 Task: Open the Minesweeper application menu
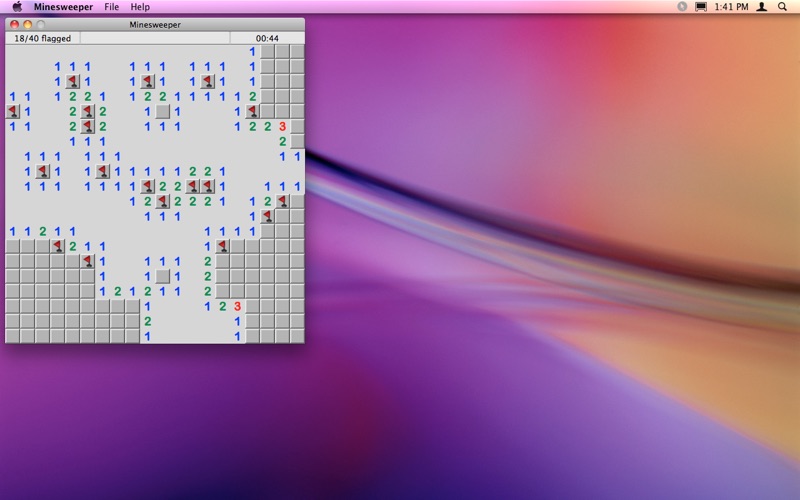(63, 7)
